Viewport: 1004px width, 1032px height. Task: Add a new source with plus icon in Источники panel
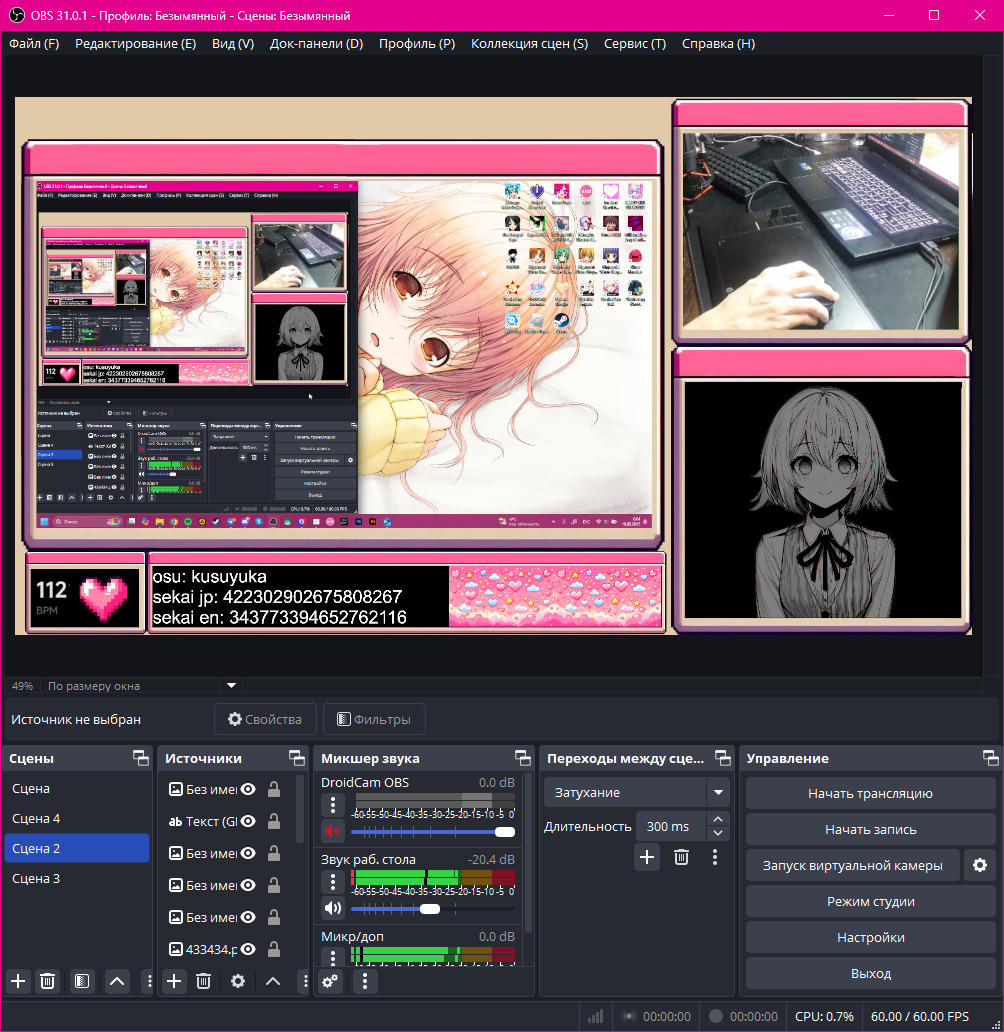point(174,981)
